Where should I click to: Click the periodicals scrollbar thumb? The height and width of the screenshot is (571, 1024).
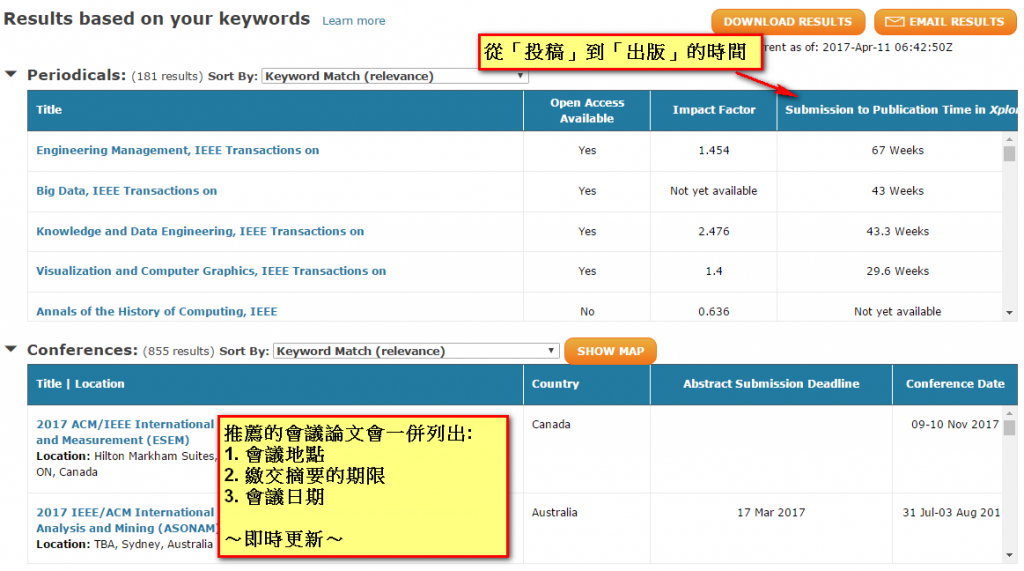pos(1010,154)
